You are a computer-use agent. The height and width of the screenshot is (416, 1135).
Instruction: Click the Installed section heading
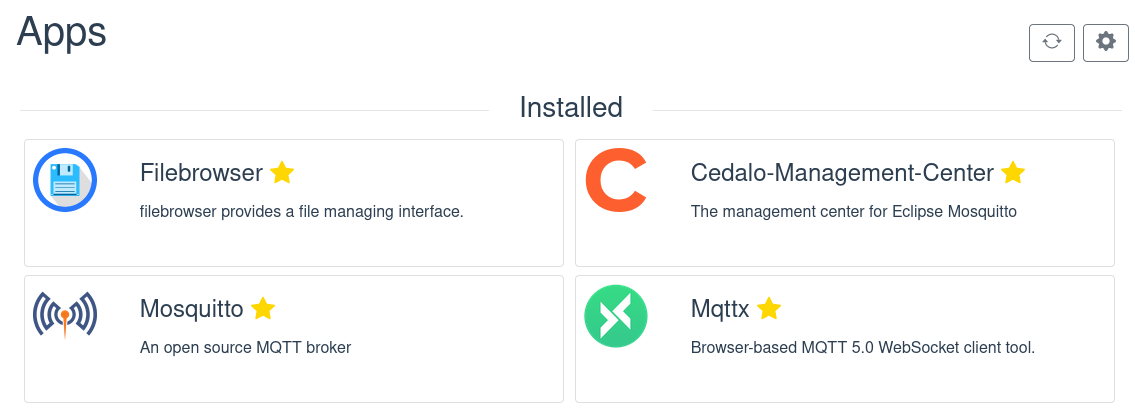point(571,107)
